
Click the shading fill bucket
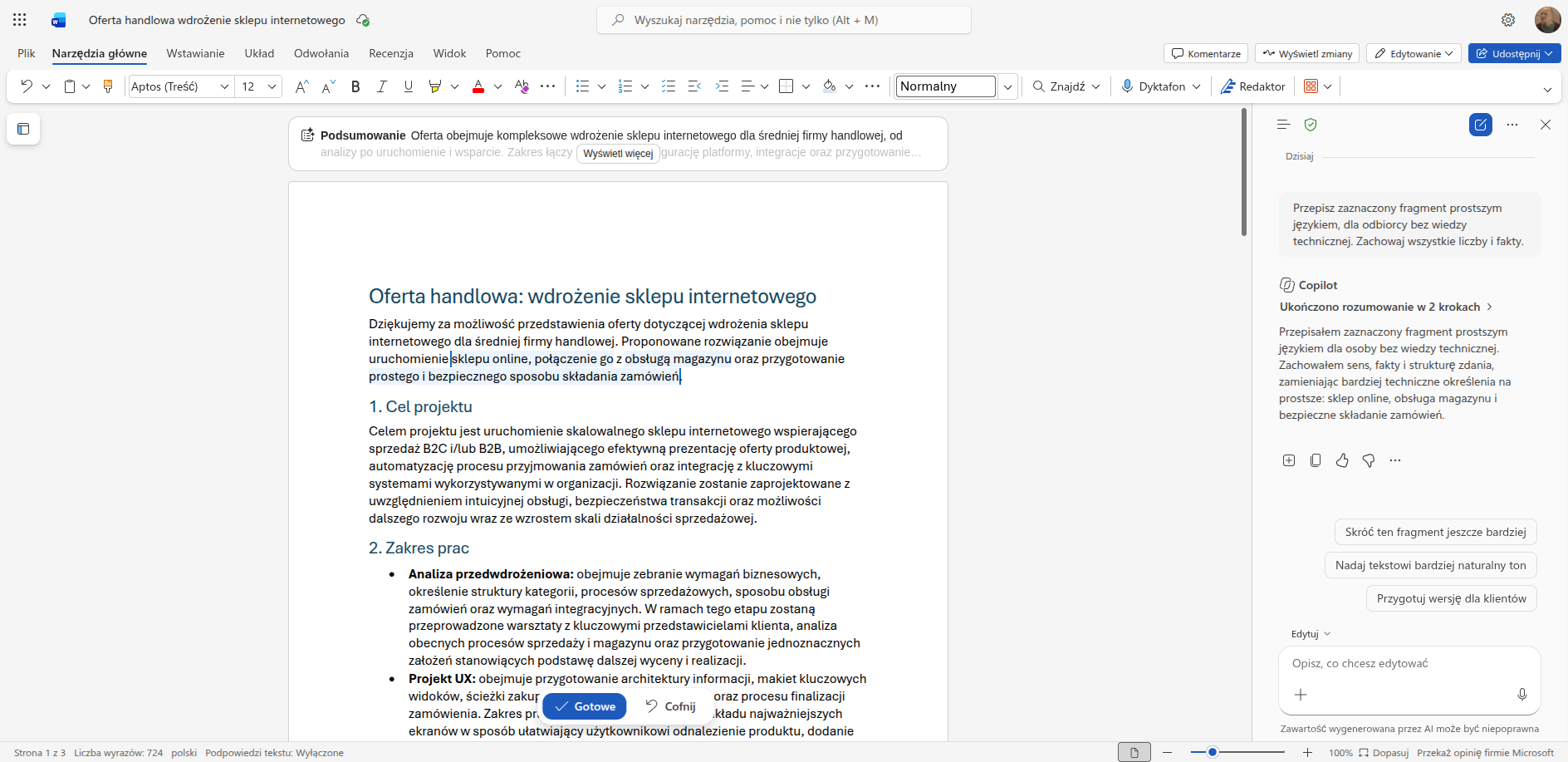(829, 86)
